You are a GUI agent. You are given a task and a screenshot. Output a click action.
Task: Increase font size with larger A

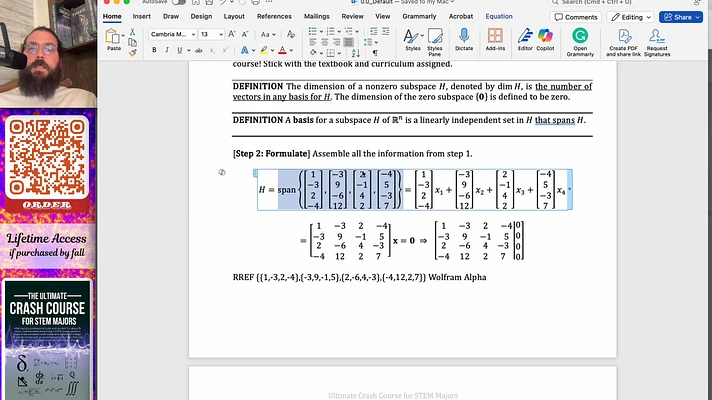pyautogui.click(x=232, y=34)
